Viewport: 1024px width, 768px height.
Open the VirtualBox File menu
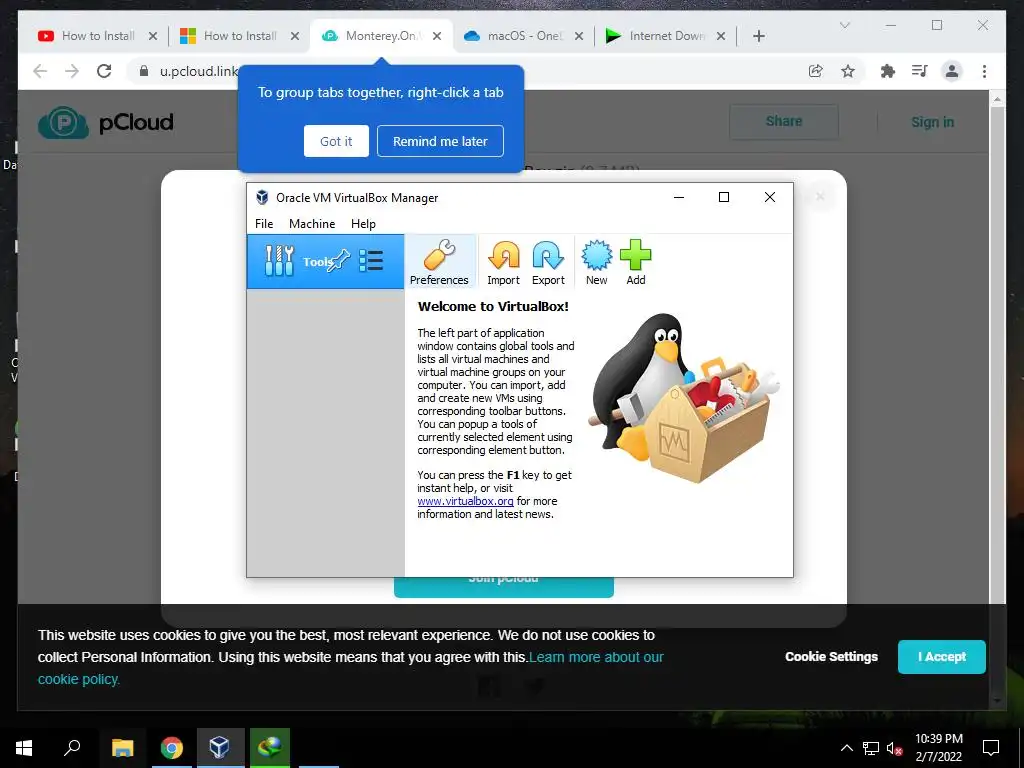coord(264,224)
